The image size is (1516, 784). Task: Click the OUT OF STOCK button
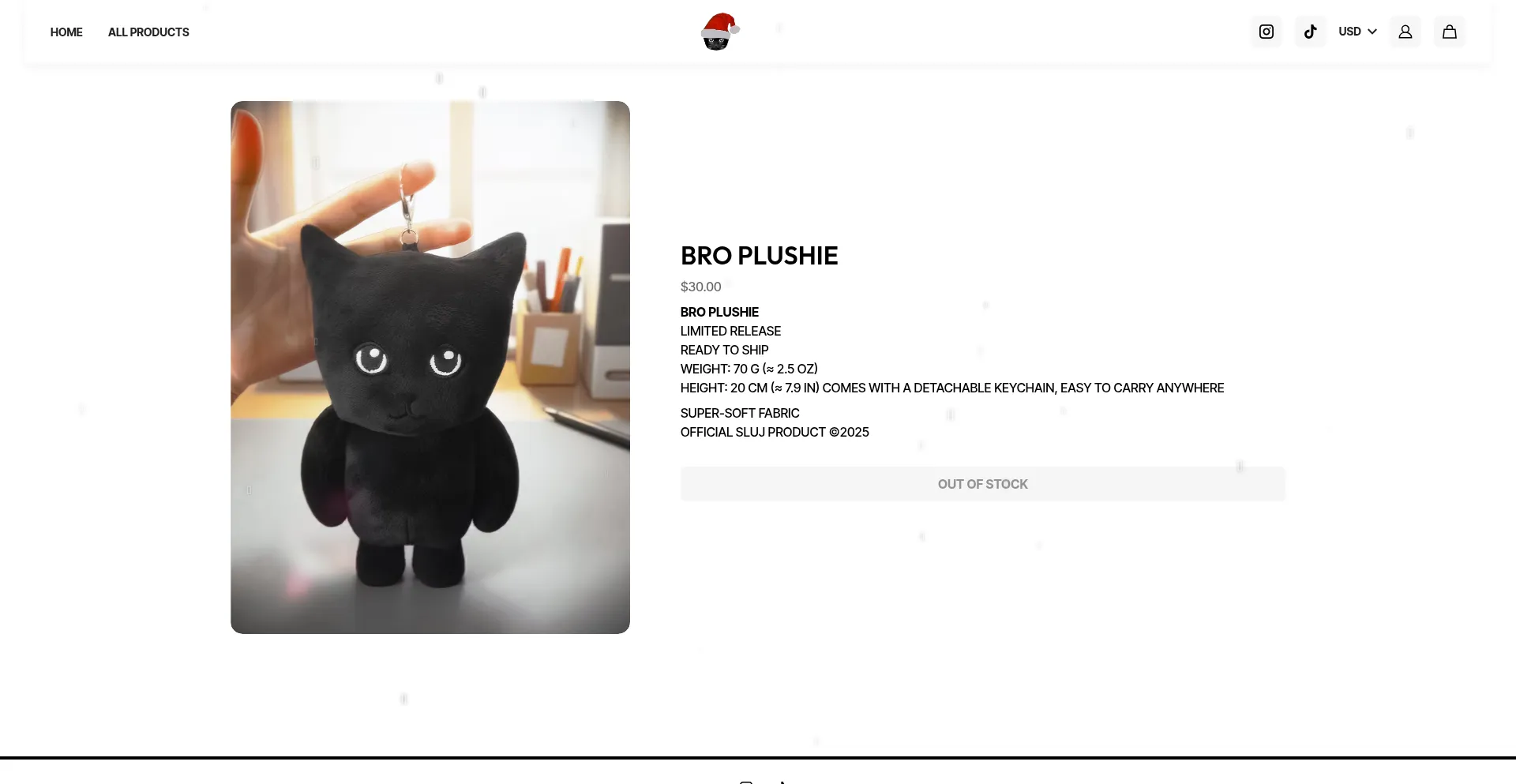[983, 484]
